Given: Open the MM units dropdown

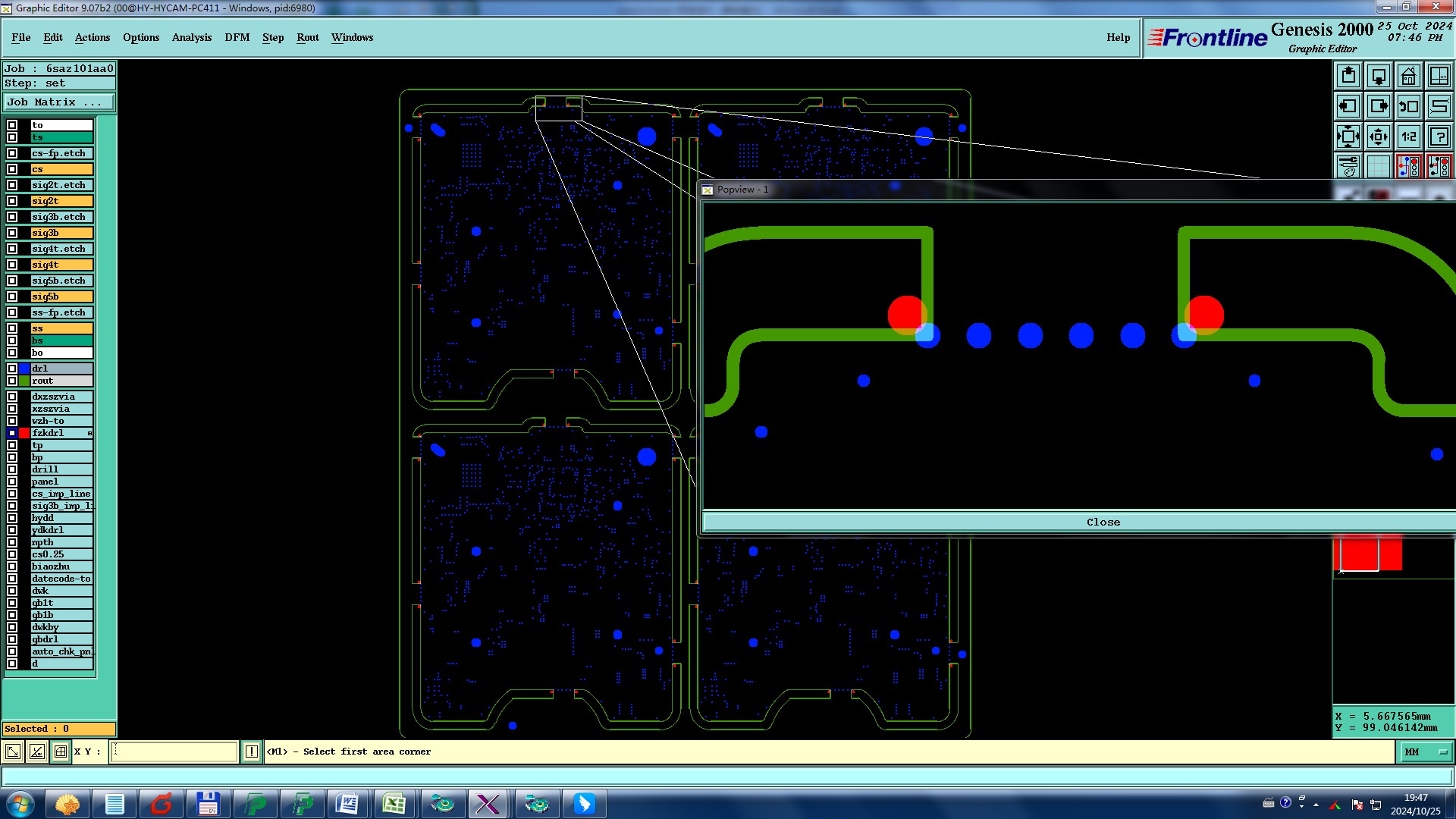Looking at the screenshot, I should point(1426,752).
